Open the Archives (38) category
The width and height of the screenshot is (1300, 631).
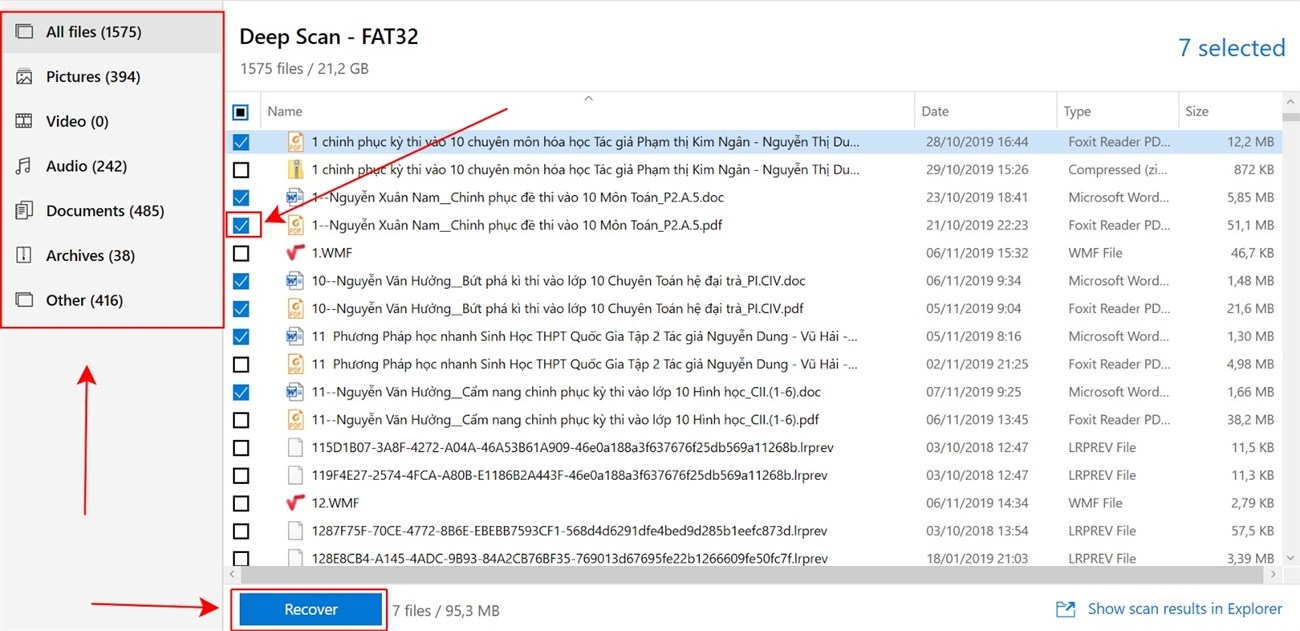coord(112,255)
